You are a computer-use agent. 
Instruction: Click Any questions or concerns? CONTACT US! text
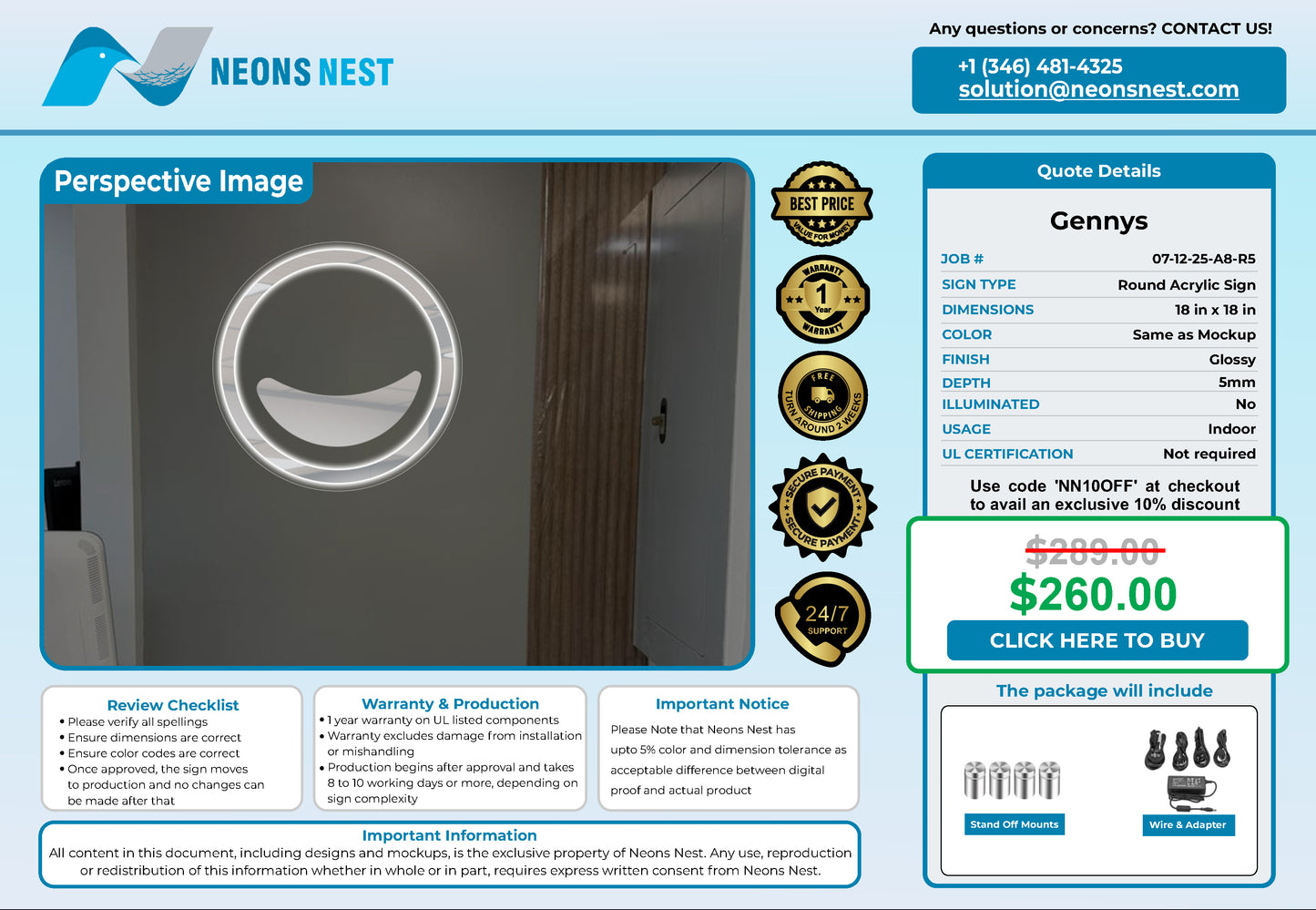tap(1100, 29)
